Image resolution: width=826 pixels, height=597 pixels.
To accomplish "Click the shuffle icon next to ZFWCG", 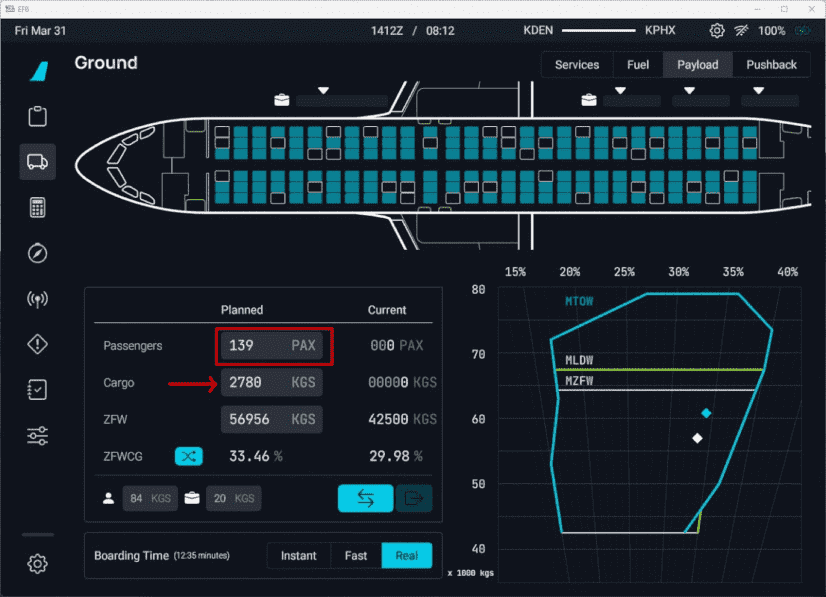I will point(189,456).
